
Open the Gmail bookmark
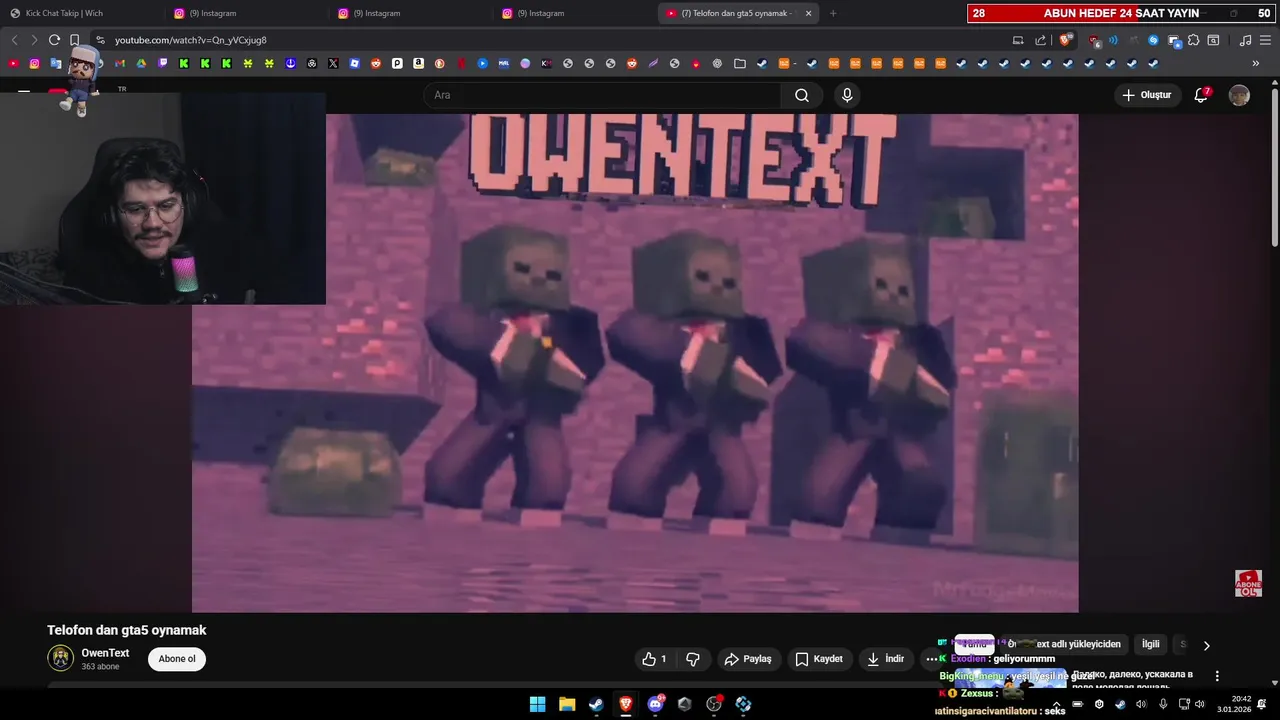click(x=119, y=63)
